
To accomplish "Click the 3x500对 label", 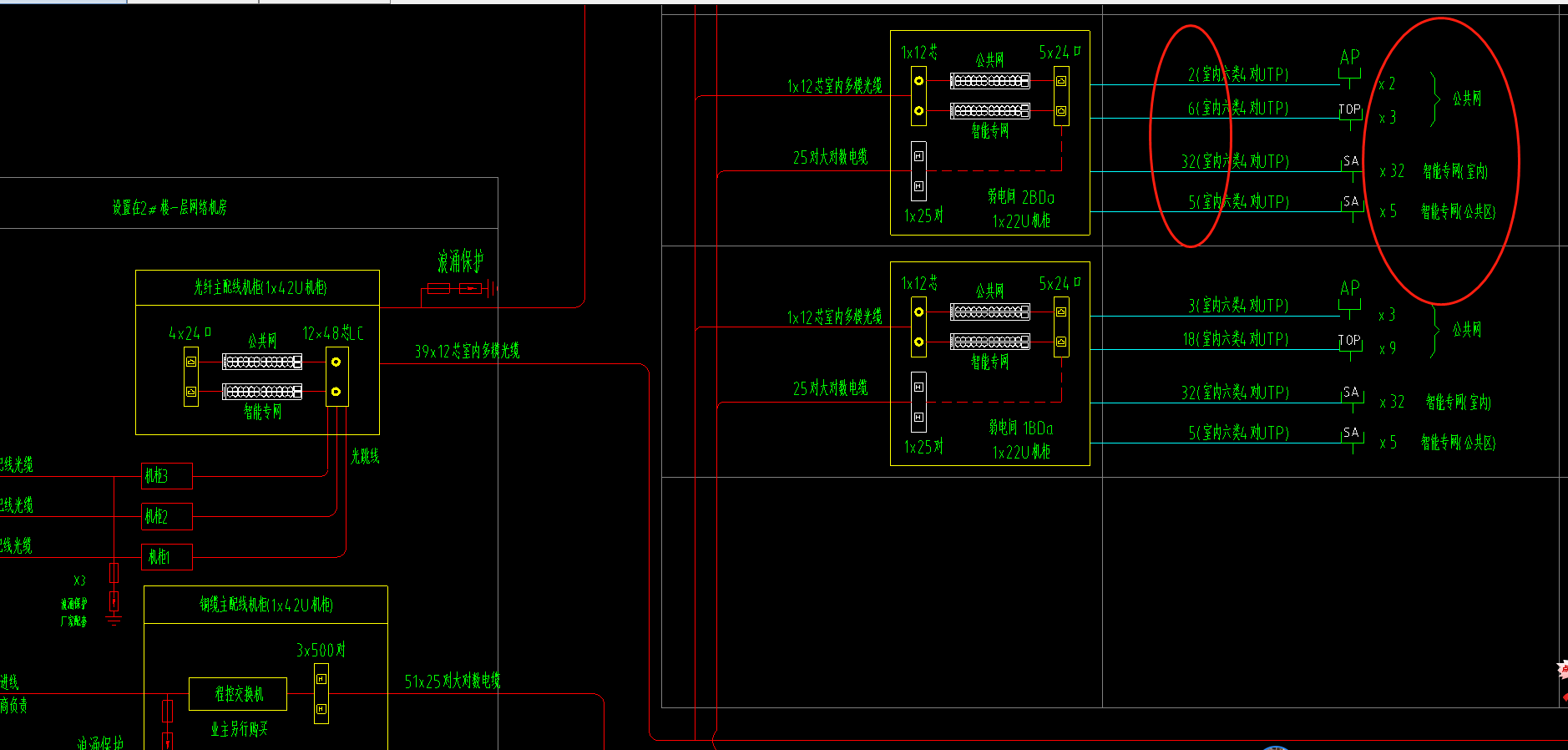I will pos(321,650).
